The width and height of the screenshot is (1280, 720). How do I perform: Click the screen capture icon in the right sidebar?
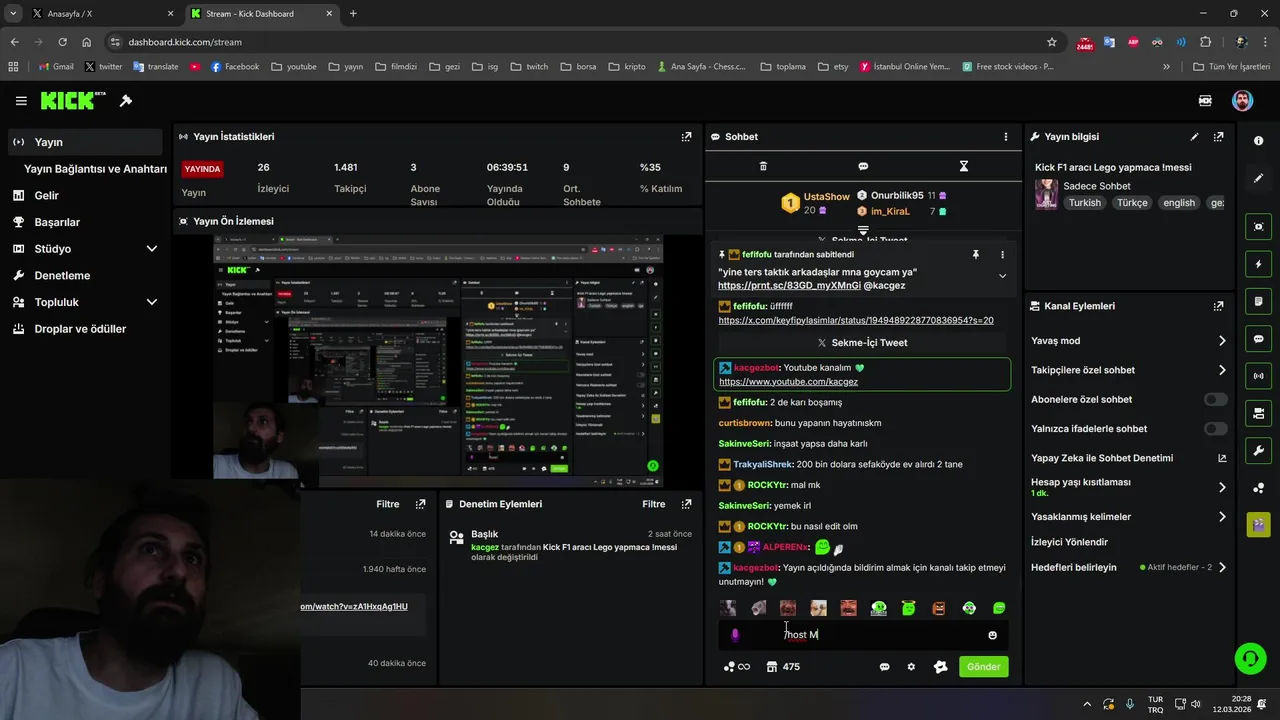click(1258, 227)
